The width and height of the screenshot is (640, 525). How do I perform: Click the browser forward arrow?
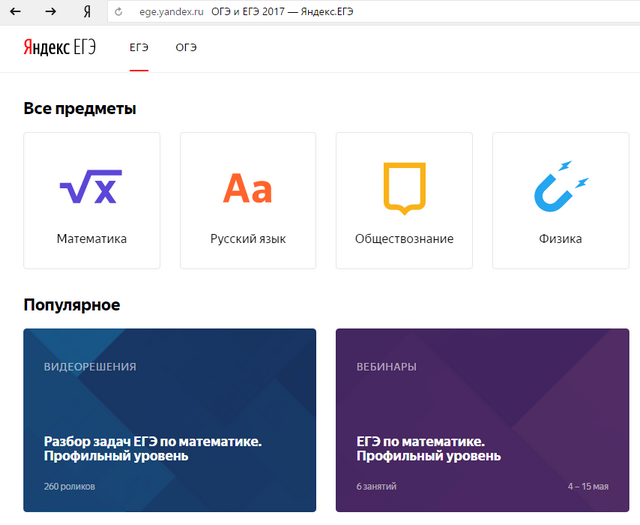click(x=51, y=11)
